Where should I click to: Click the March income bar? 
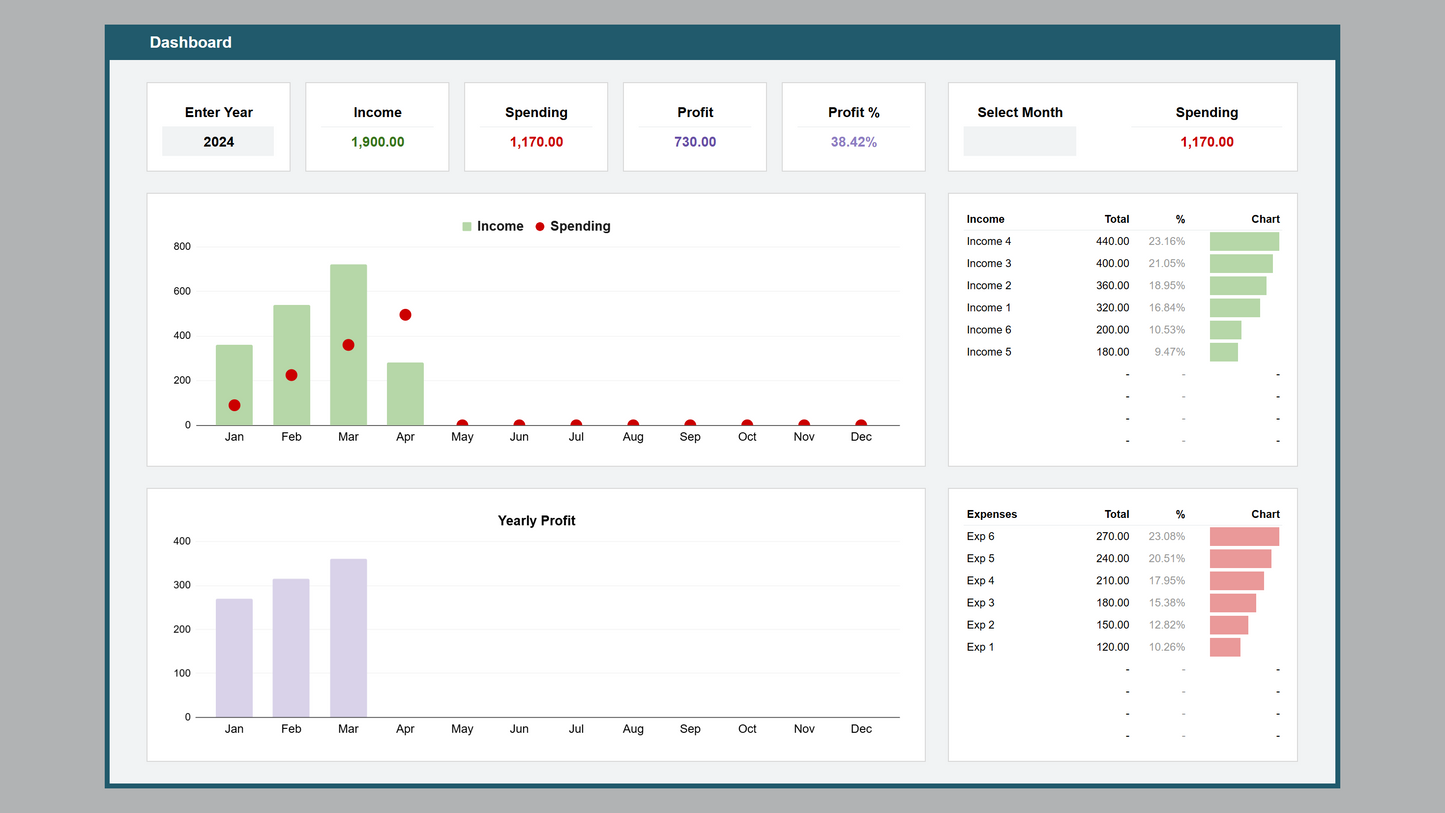point(348,345)
